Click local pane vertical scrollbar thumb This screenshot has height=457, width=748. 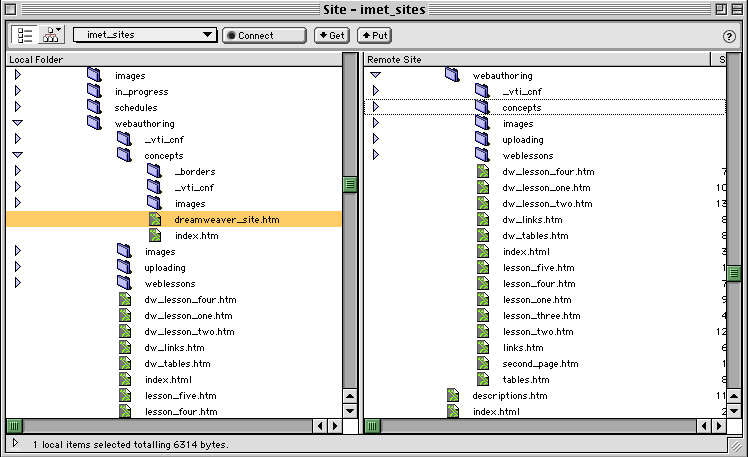pos(350,184)
